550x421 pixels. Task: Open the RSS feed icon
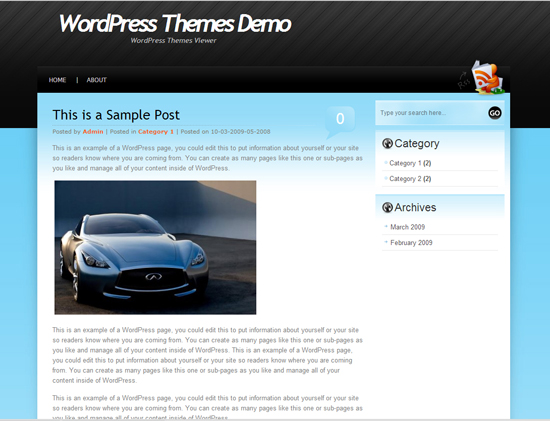coord(488,78)
